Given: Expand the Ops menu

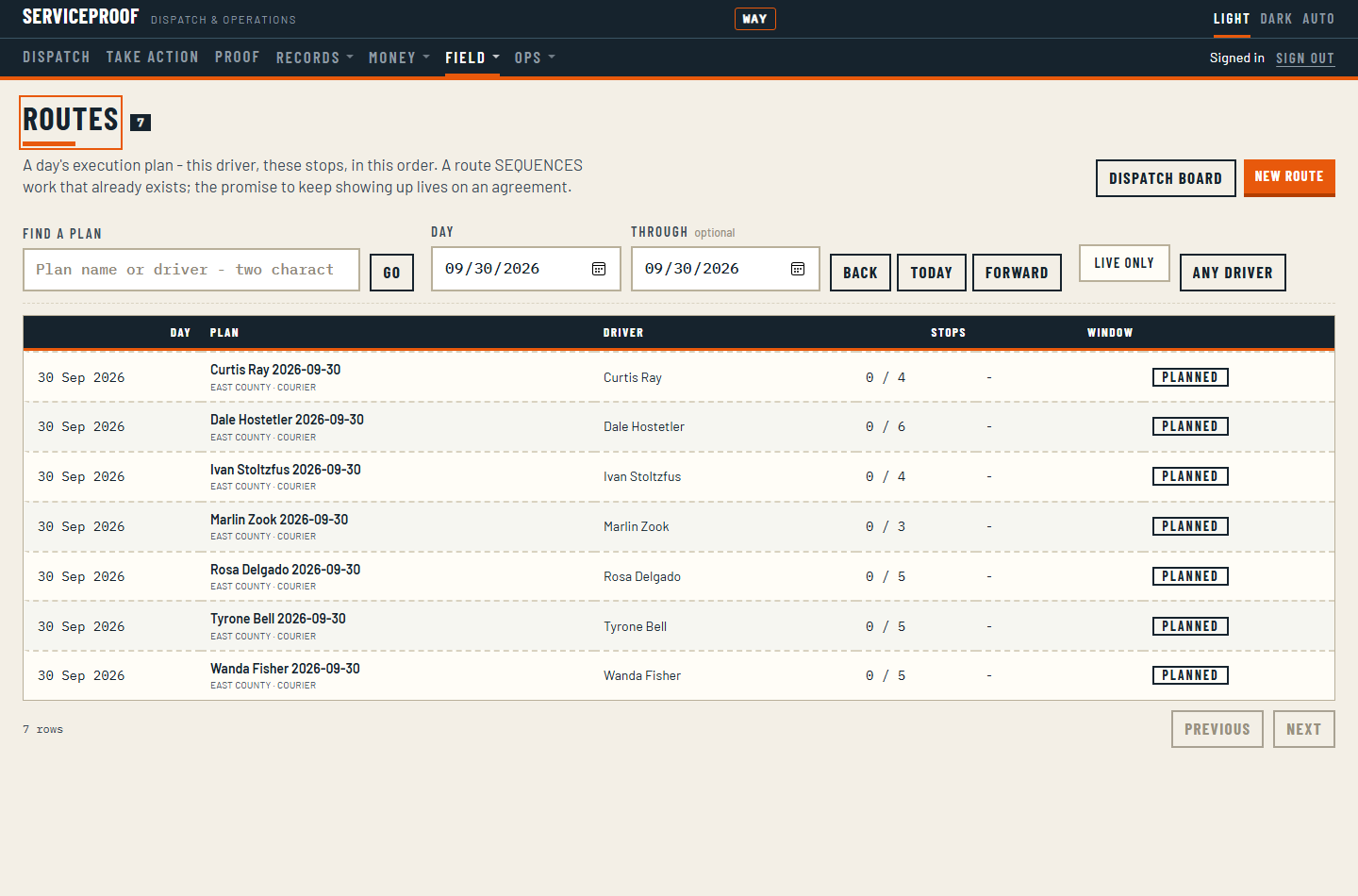Looking at the screenshot, I should click(x=535, y=58).
